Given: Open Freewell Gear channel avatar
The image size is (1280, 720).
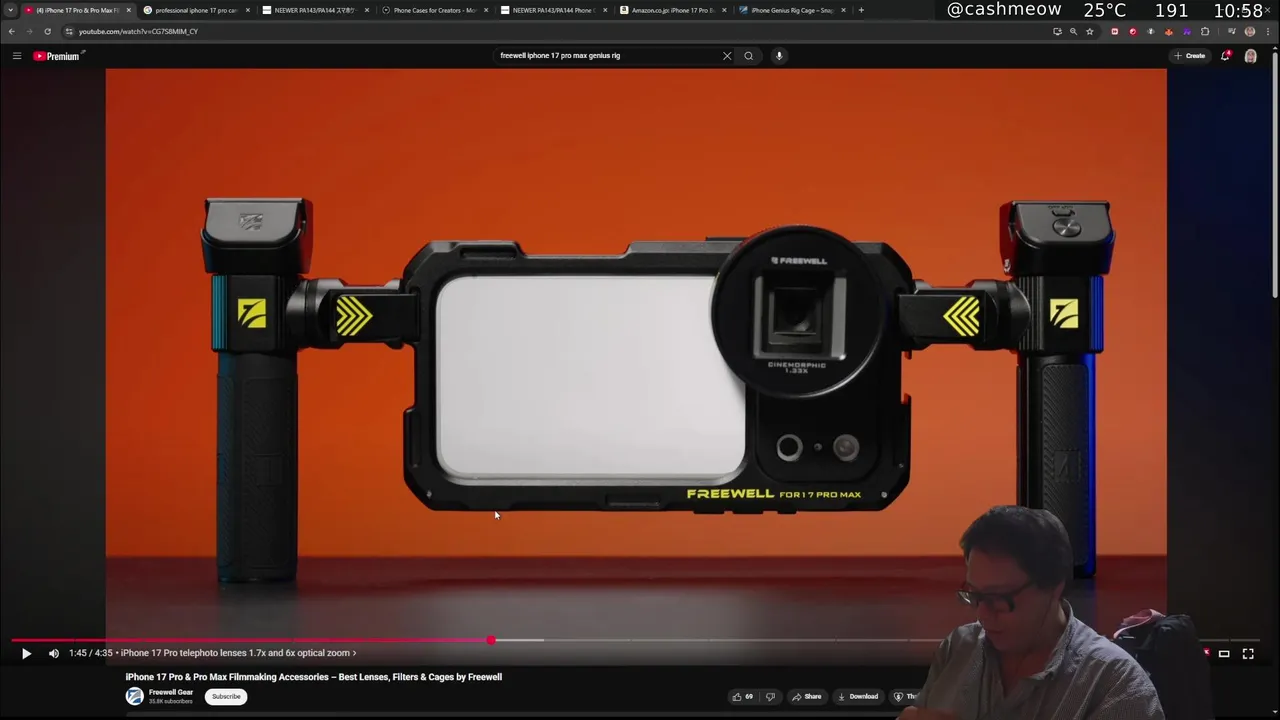Looking at the screenshot, I should (x=134, y=696).
